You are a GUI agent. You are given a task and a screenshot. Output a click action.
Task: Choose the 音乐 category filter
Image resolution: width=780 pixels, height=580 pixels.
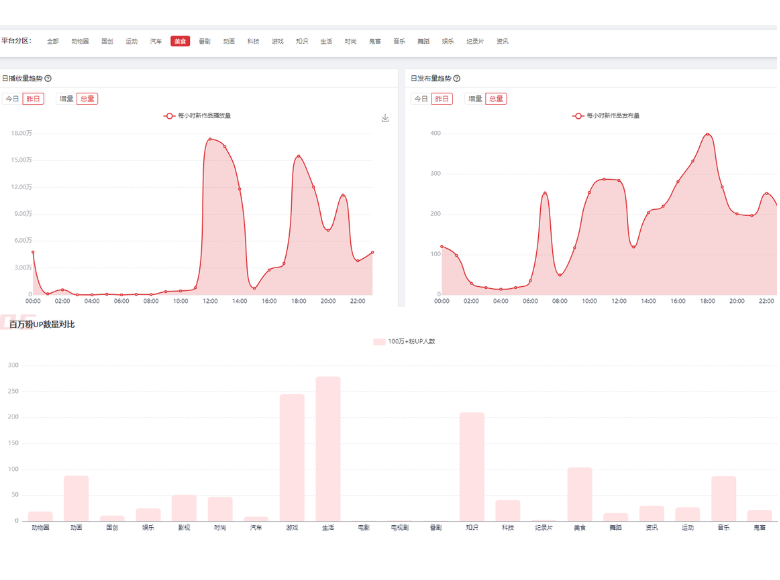[x=399, y=41]
